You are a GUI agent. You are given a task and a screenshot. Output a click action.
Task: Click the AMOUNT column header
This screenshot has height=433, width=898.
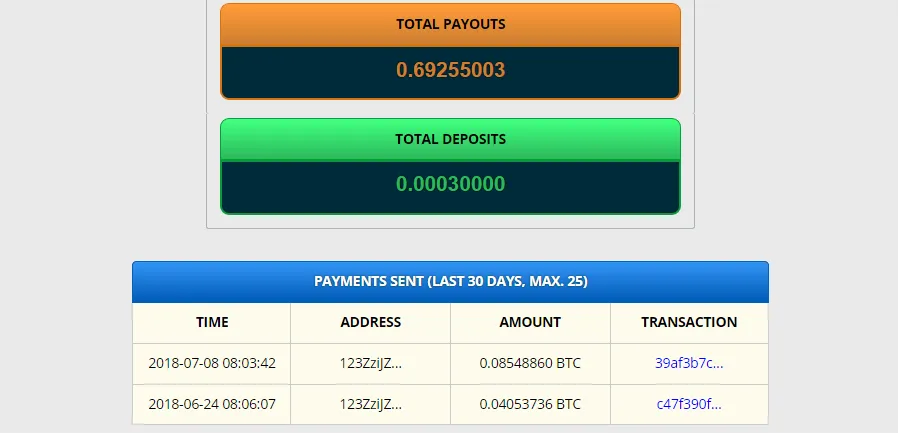click(530, 322)
